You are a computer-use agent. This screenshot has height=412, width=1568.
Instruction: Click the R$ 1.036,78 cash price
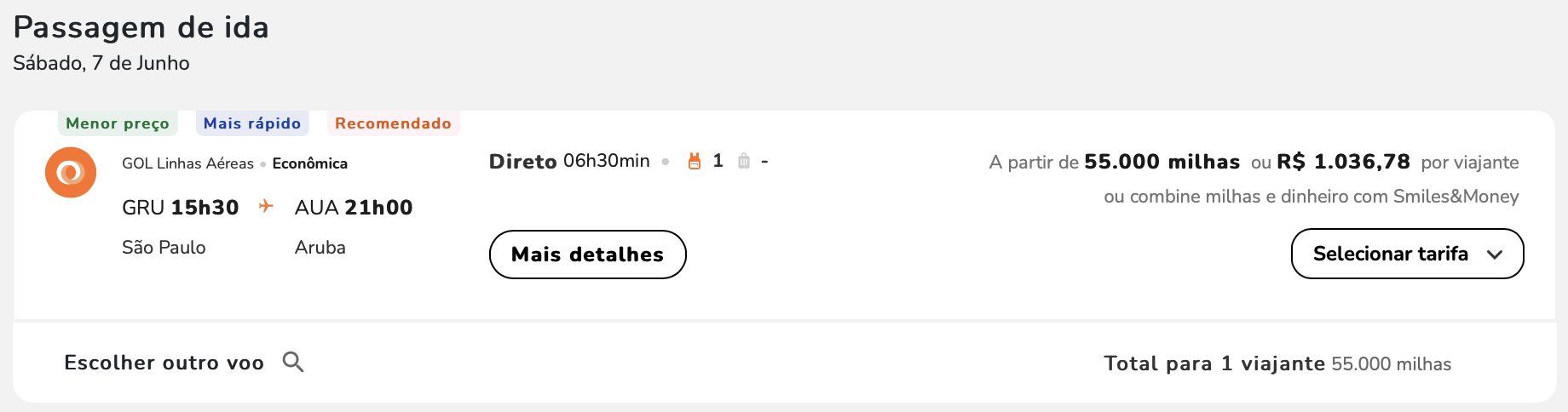click(1344, 162)
